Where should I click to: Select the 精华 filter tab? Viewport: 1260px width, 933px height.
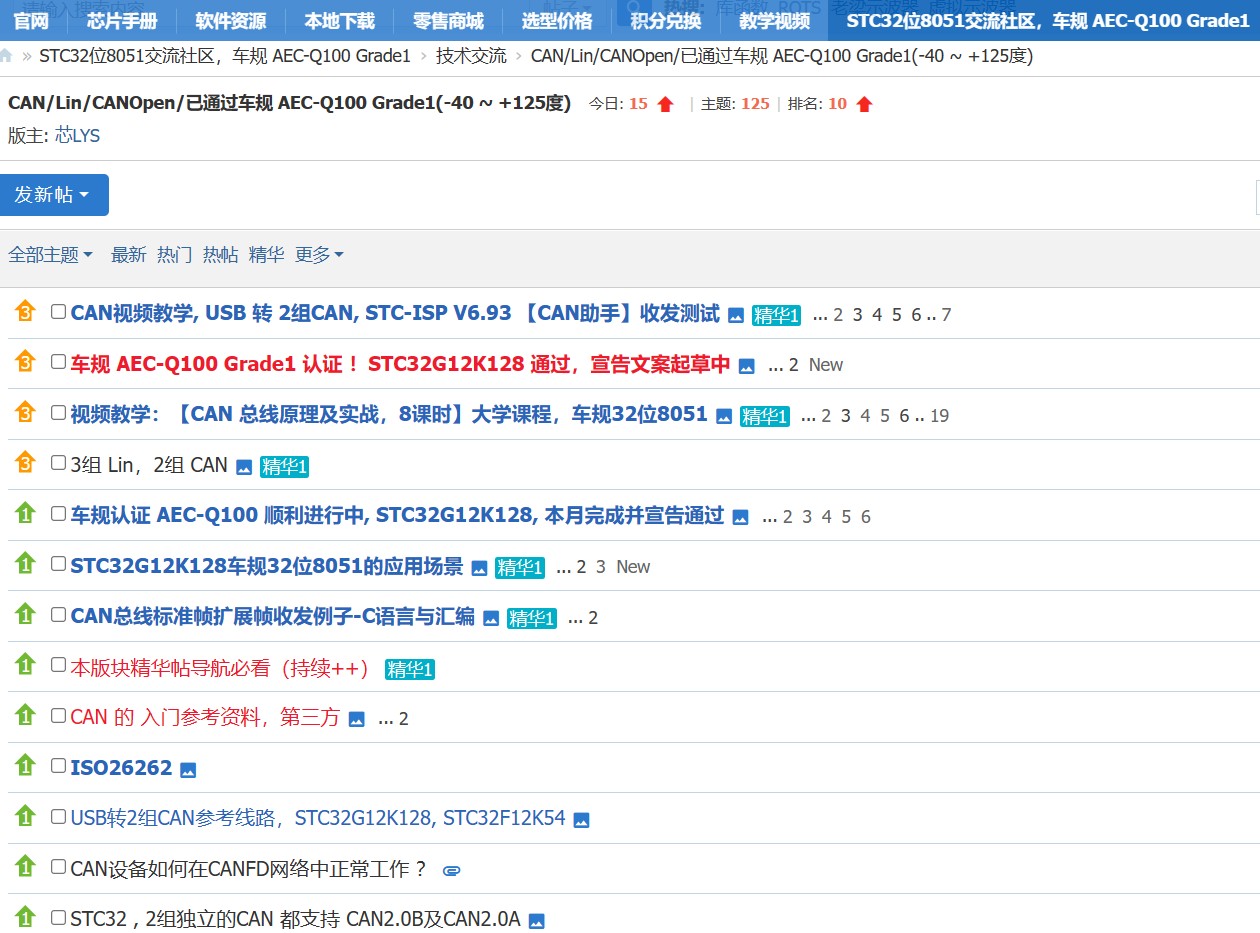(266, 255)
